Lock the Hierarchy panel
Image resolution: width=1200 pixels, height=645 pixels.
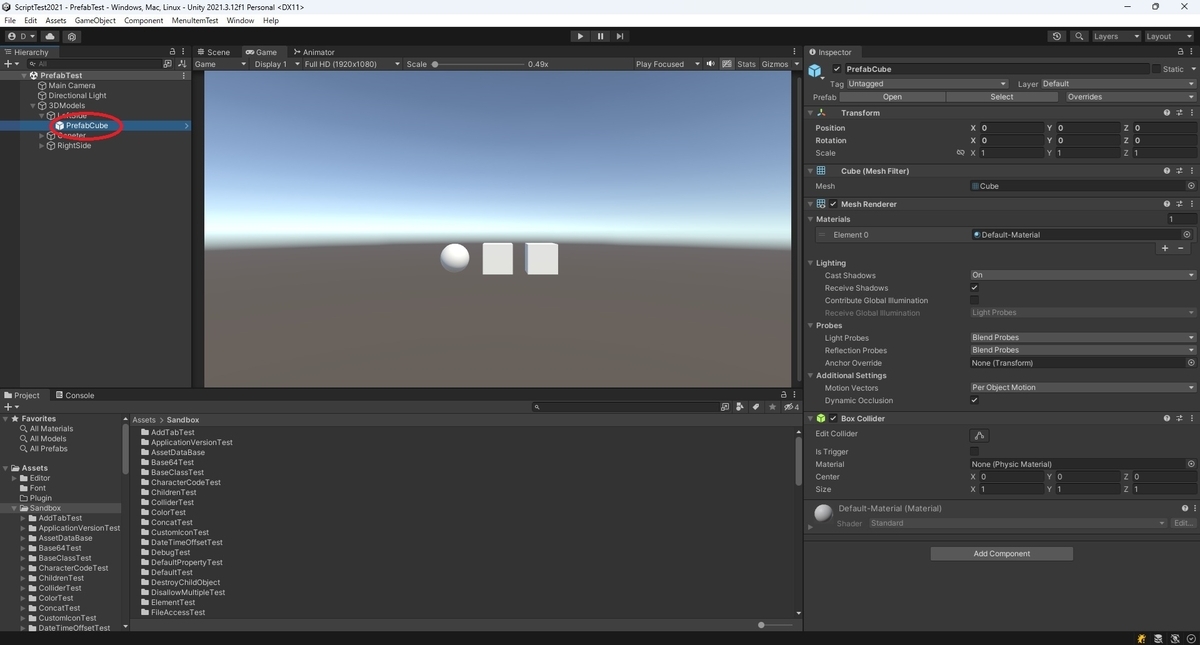[172, 52]
